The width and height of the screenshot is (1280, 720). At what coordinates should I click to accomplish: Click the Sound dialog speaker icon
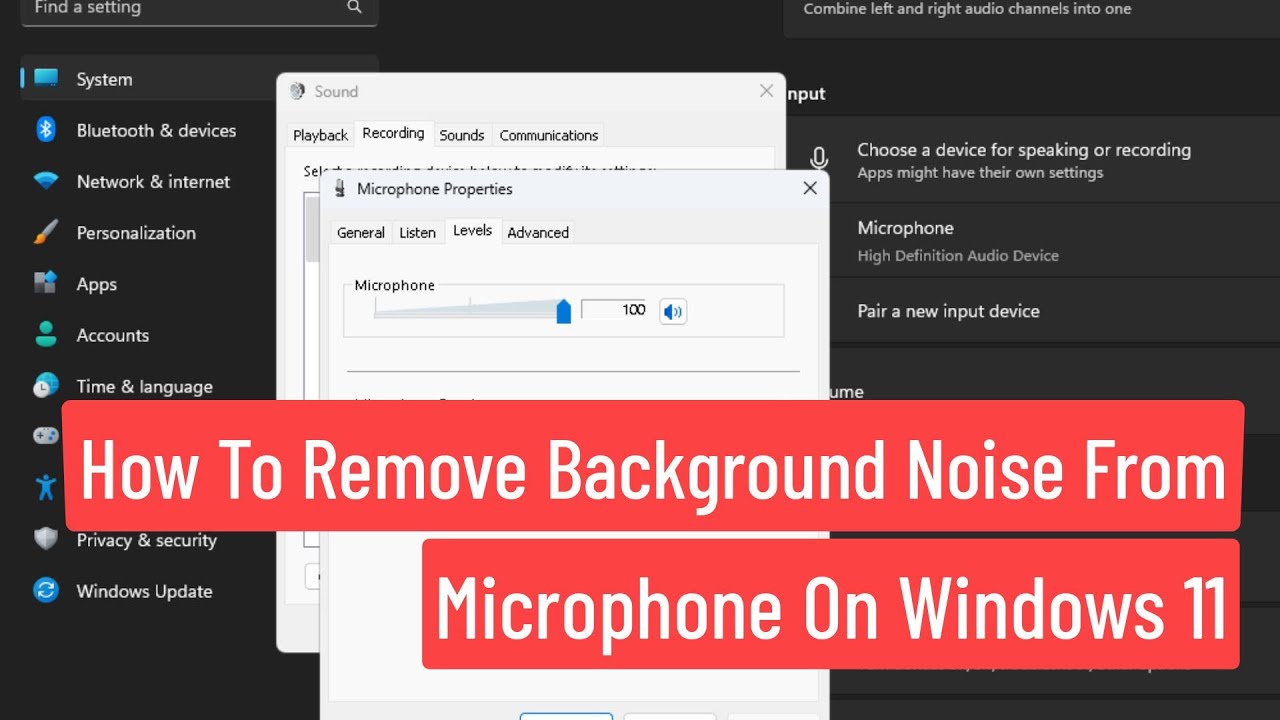coord(297,91)
